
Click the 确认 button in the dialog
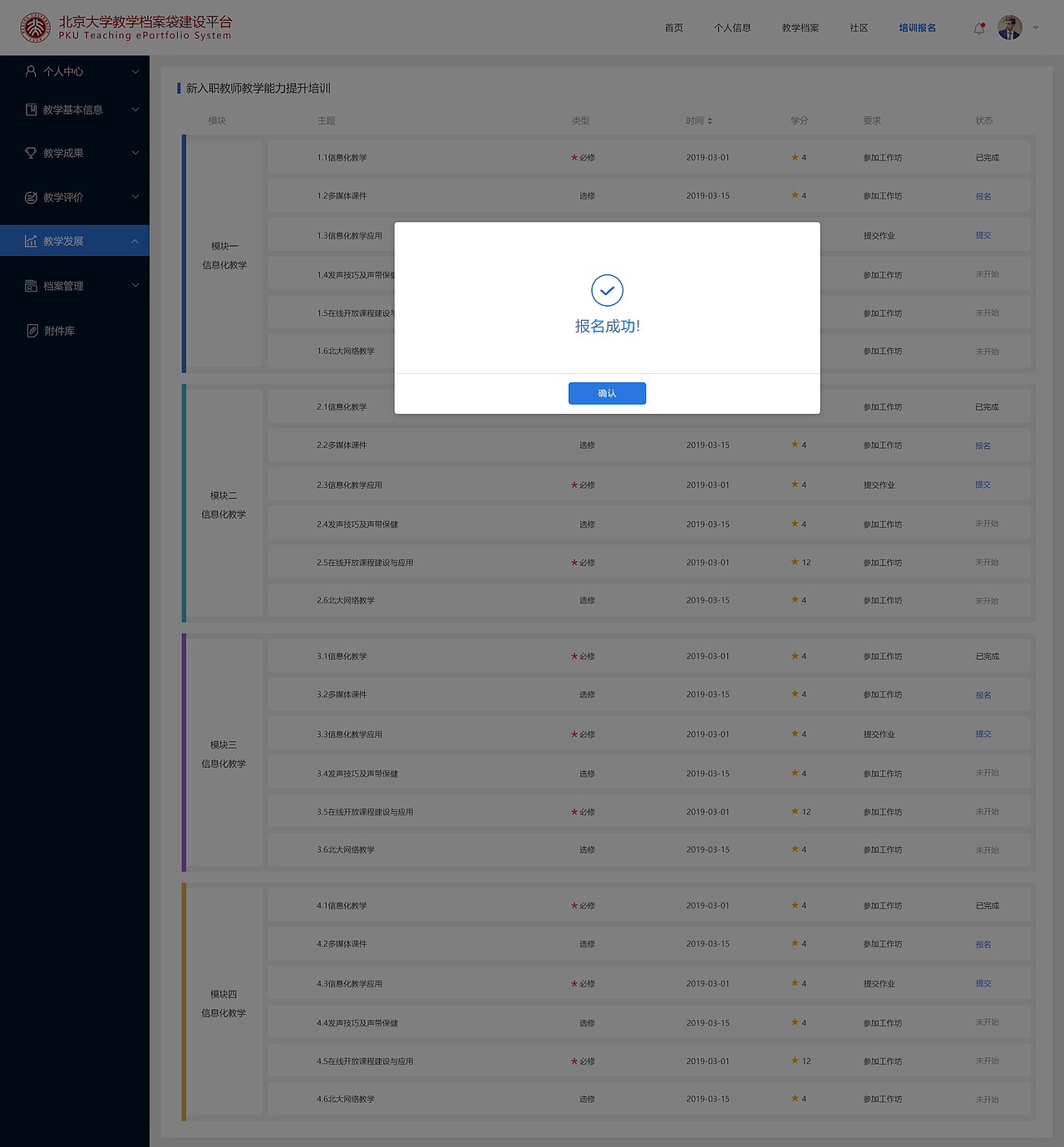607,393
